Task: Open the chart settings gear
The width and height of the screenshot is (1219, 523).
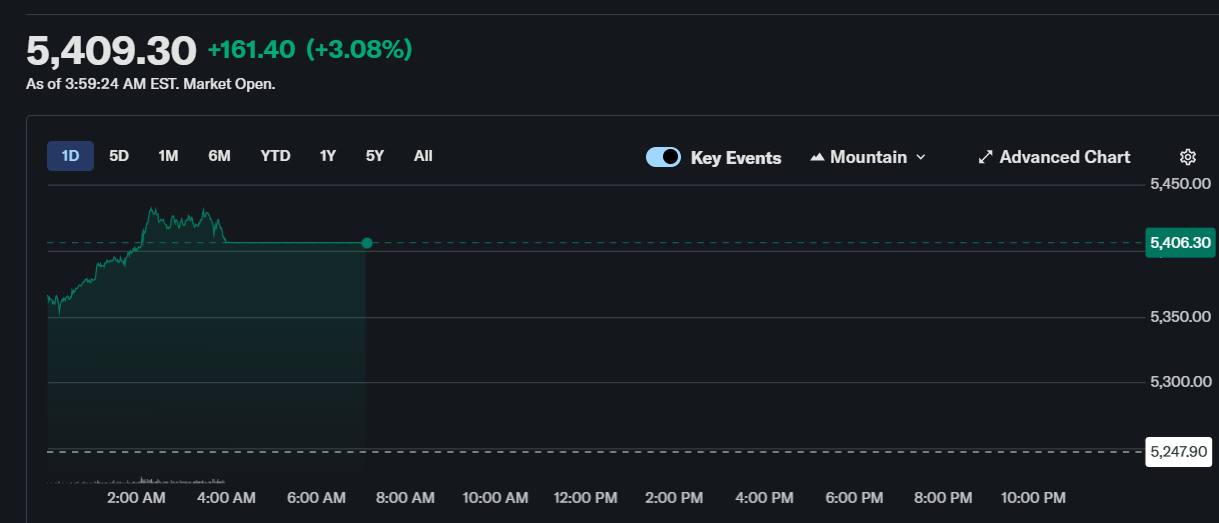Action: pyautogui.click(x=1187, y=157)
